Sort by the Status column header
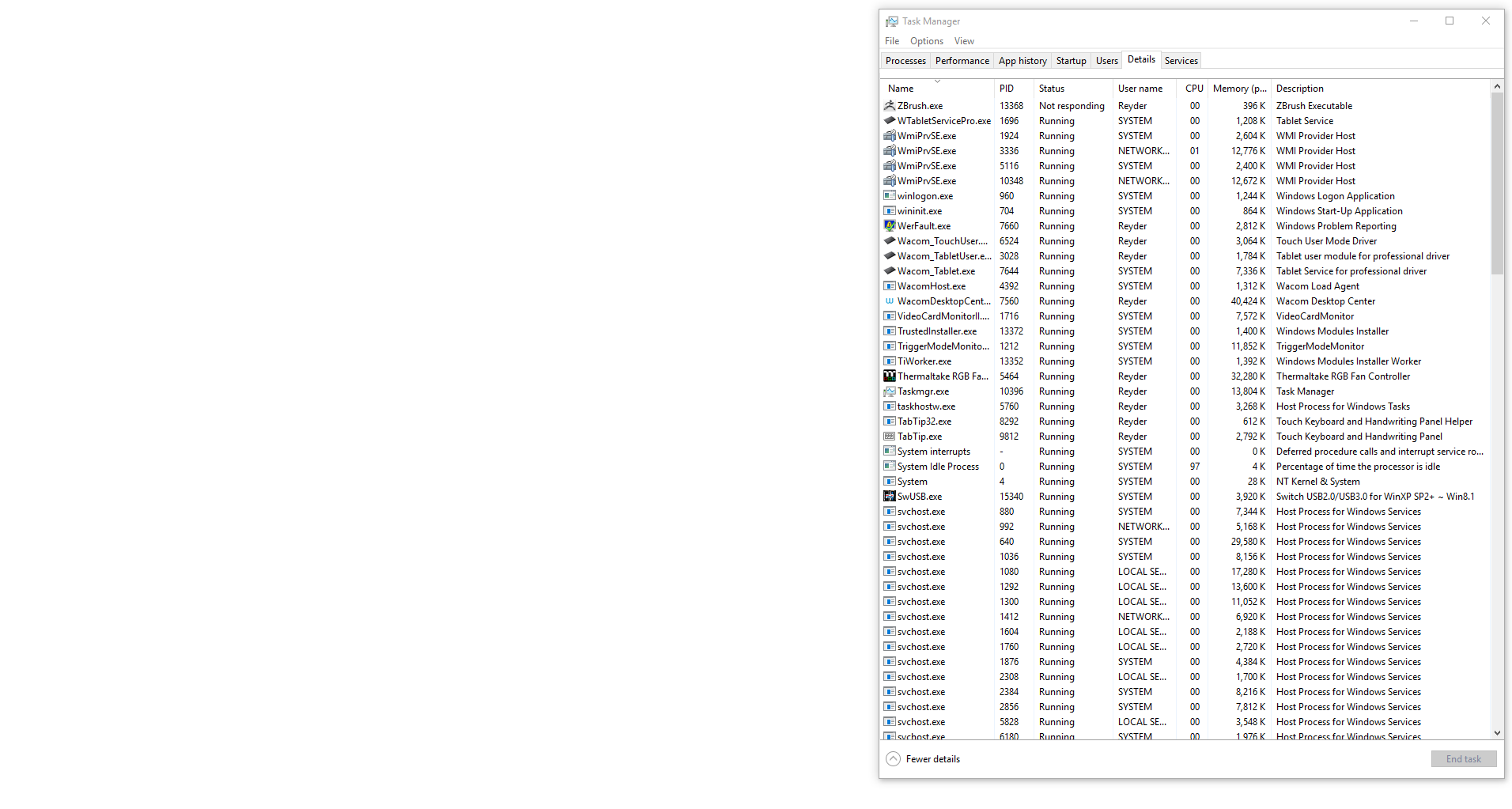Screen dimensions: 1512x809 click(x=1073, y=89)
